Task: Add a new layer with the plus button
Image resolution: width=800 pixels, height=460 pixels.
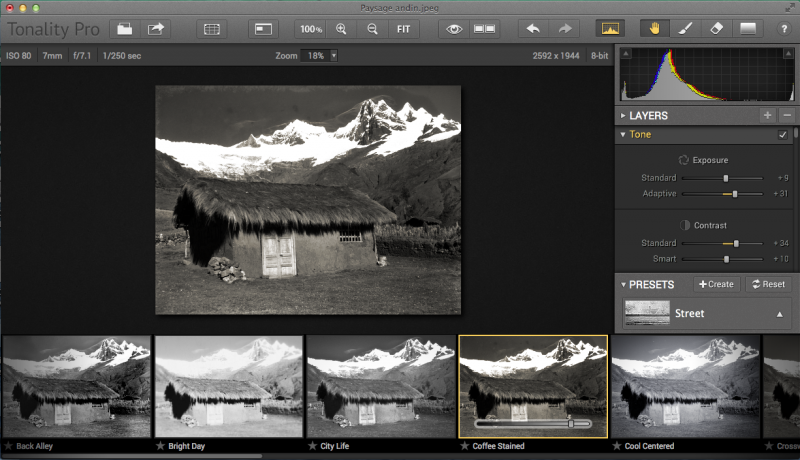Action: pos(767,116)
